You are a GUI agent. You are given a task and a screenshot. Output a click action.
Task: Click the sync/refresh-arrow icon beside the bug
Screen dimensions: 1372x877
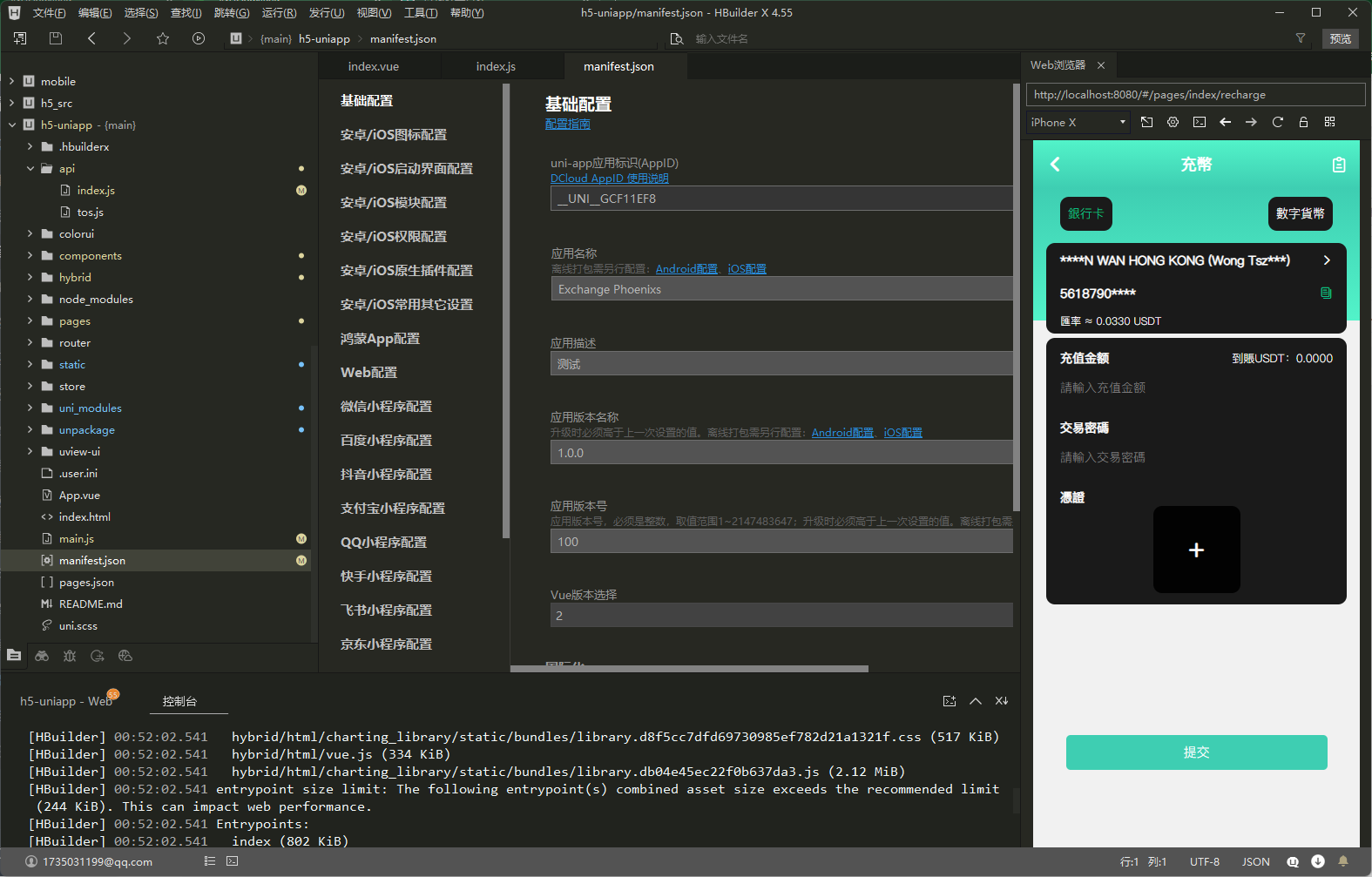(98, 656)
